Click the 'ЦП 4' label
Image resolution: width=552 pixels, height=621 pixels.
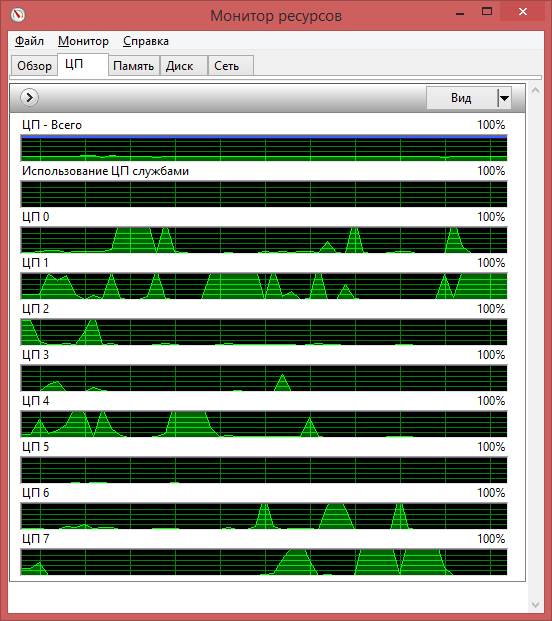pyautogui.click(x=36, y=401)
